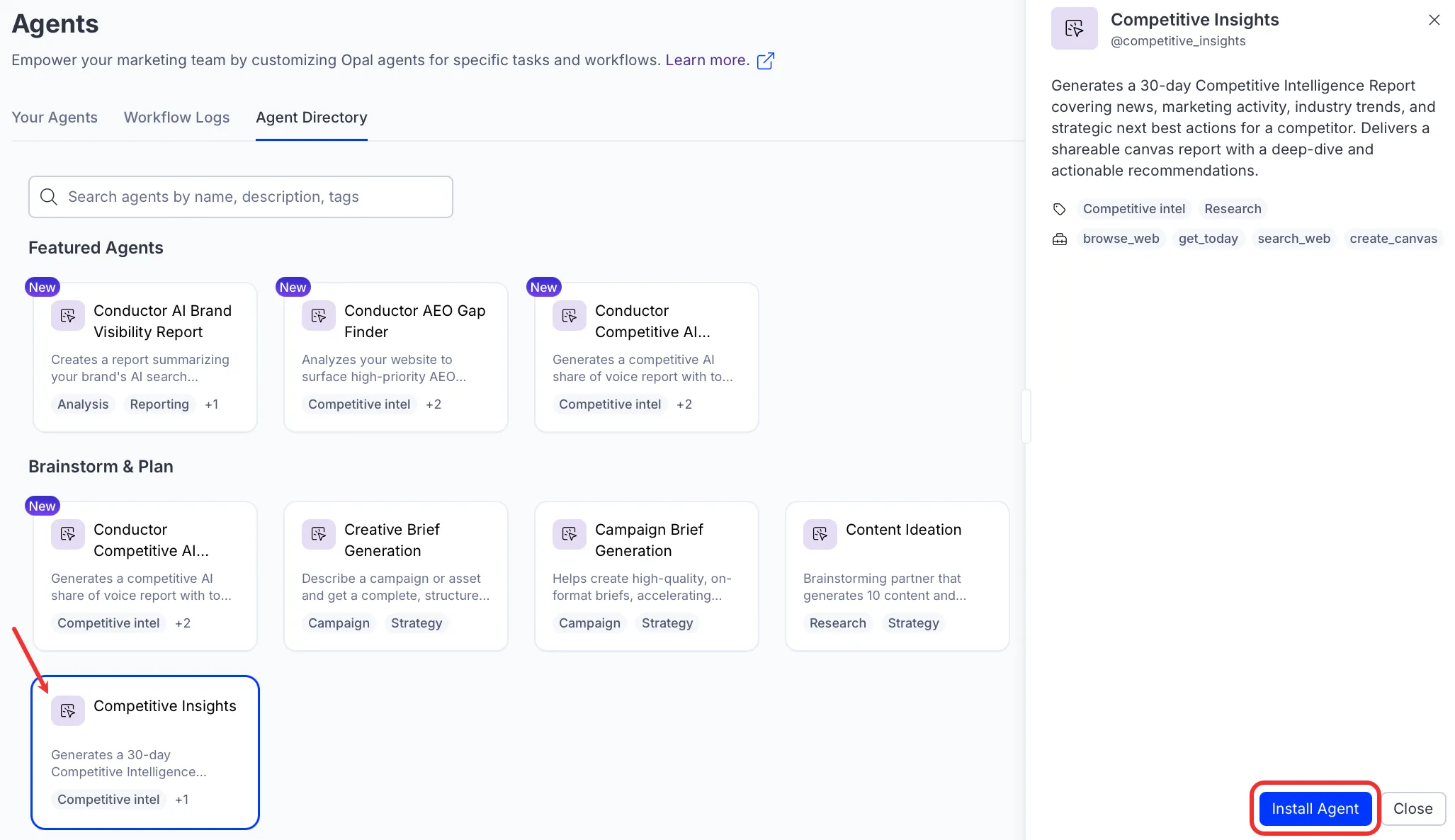1455x840 pixels.
Task: Click the Strategy tag on the Content Ideation card
Action: click(914, 623)
